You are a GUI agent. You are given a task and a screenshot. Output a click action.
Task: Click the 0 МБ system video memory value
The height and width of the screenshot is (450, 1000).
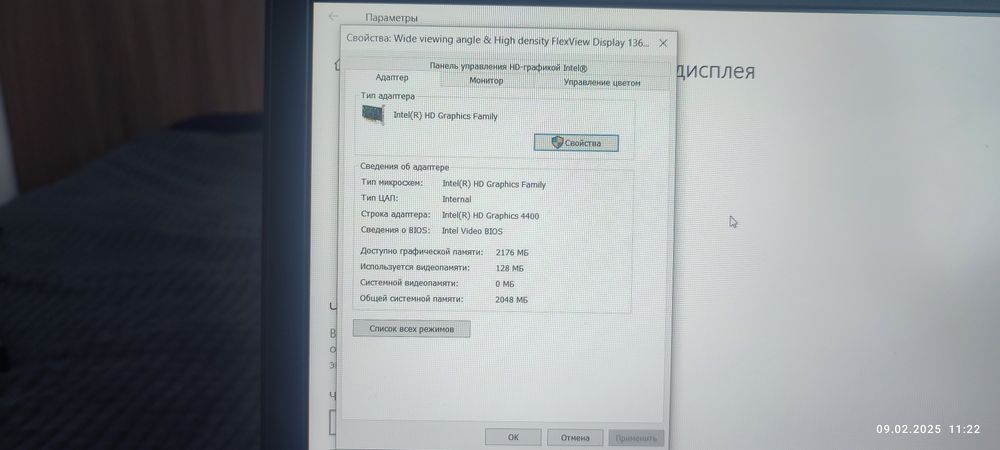tap(504, 284)
